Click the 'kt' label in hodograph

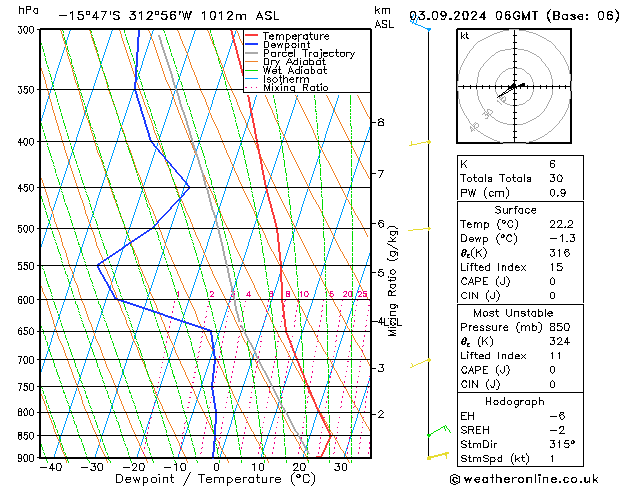(x=465, y=35)
